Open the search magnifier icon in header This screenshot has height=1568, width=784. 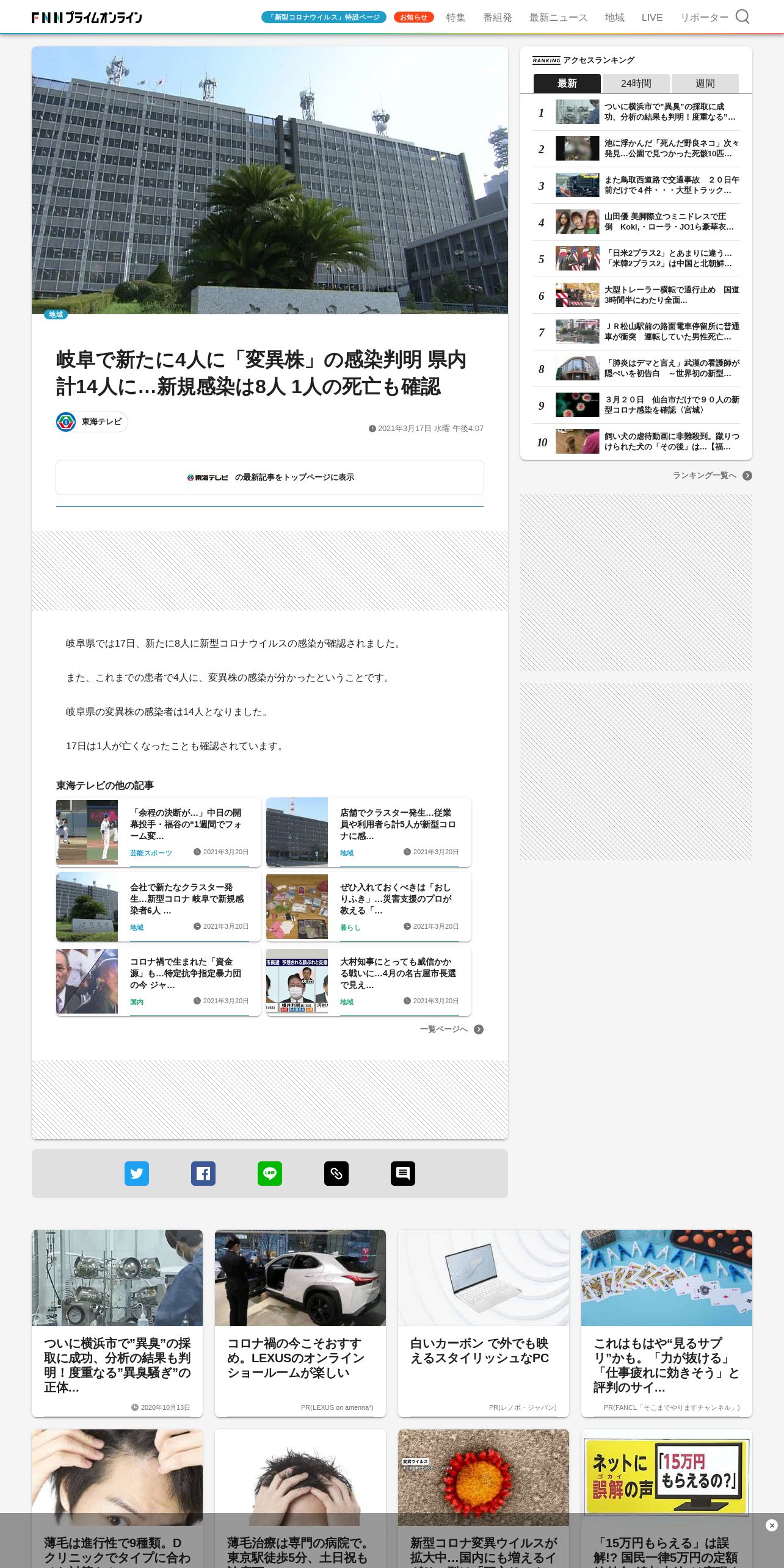742,16
